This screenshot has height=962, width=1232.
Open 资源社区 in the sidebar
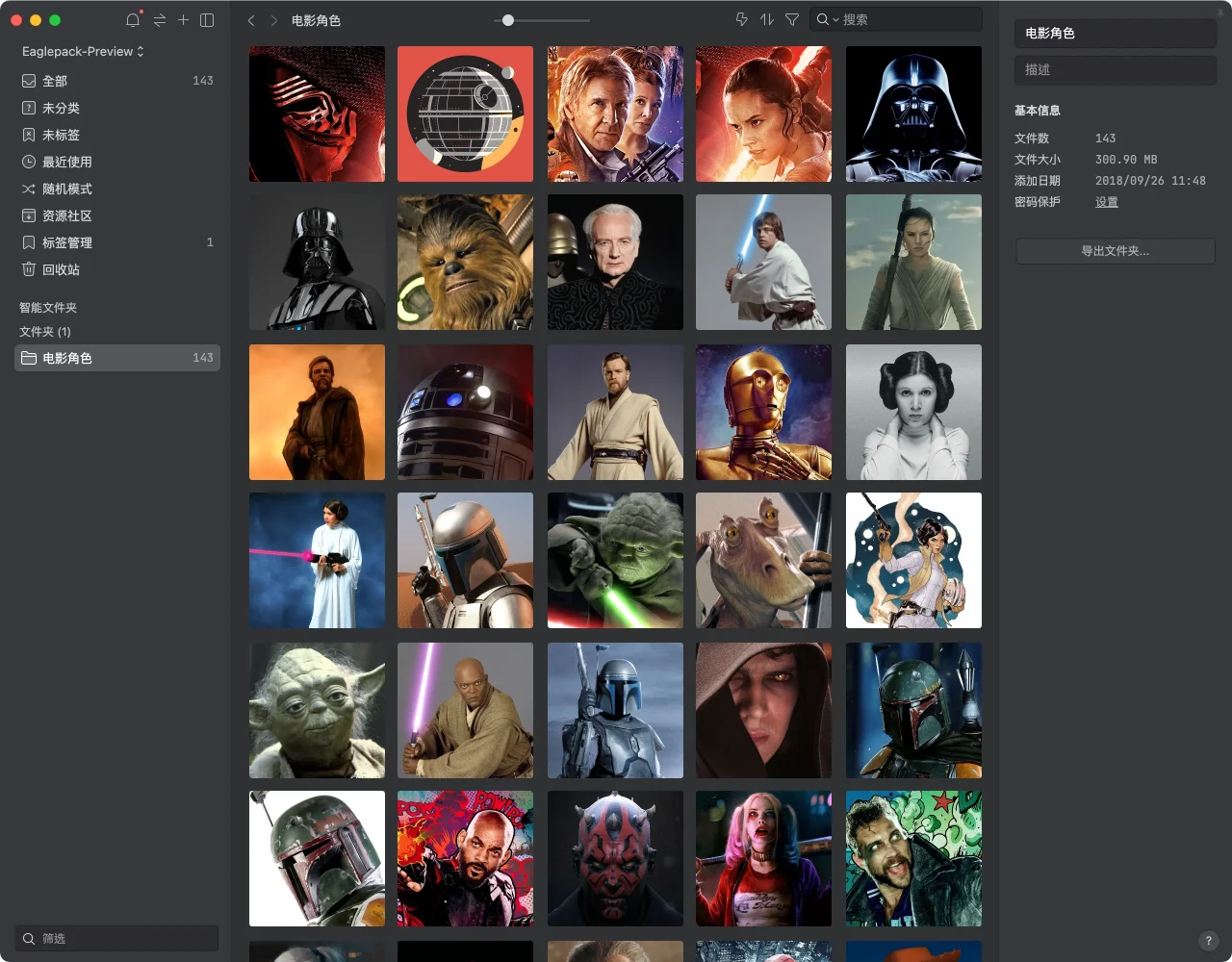point(117,215)
